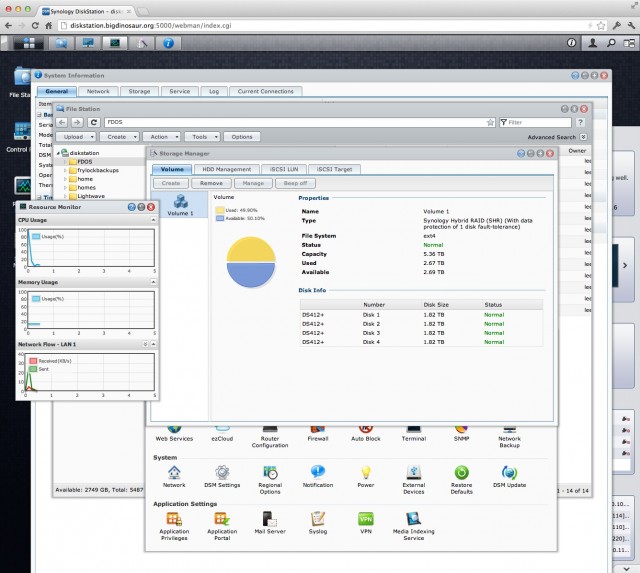Open the Create dropdown in File Station
The width and height of the screenshot is (640, 573).
tap(120, 137)
